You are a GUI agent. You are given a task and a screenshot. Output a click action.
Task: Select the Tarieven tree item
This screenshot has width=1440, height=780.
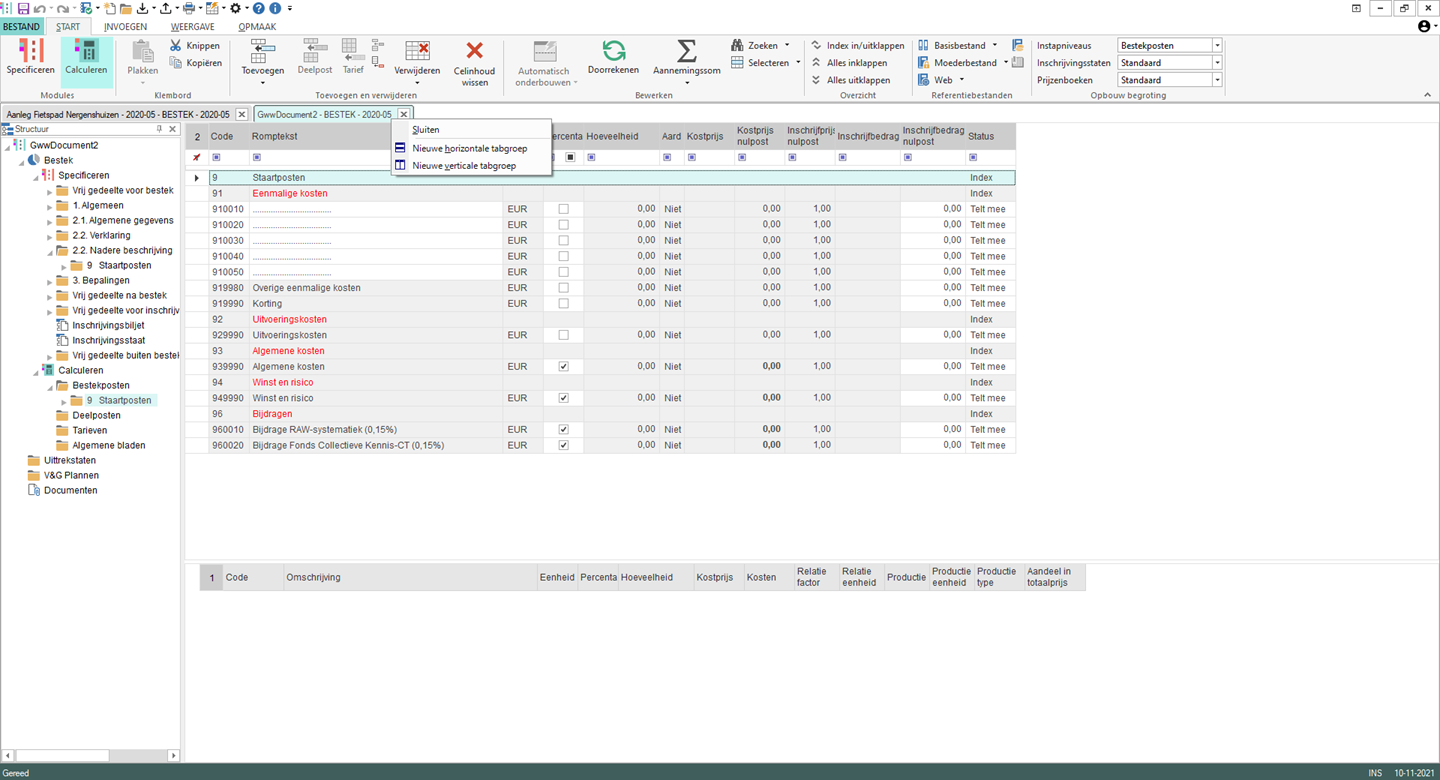89,431
